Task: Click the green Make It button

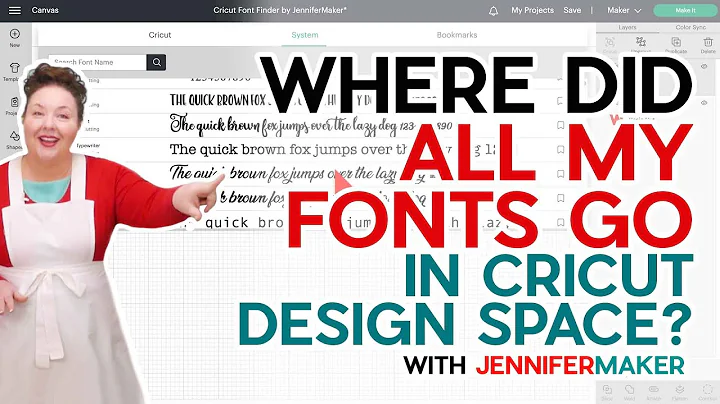Action: (685, 10)
